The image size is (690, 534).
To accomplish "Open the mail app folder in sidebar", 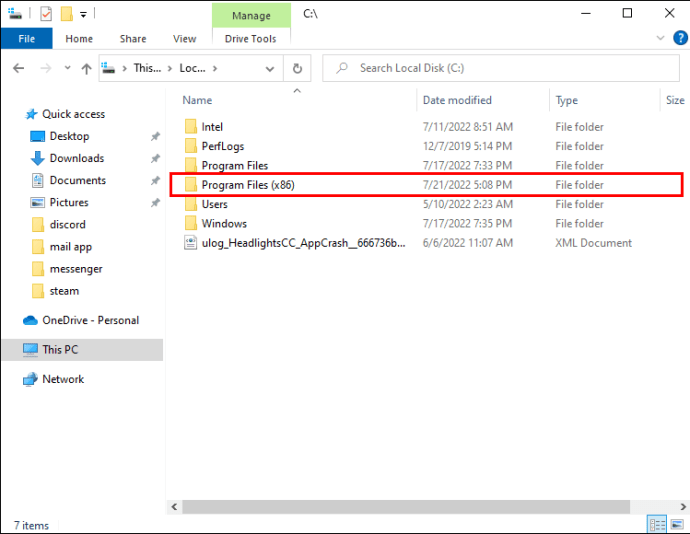I will tap(70, 247).
